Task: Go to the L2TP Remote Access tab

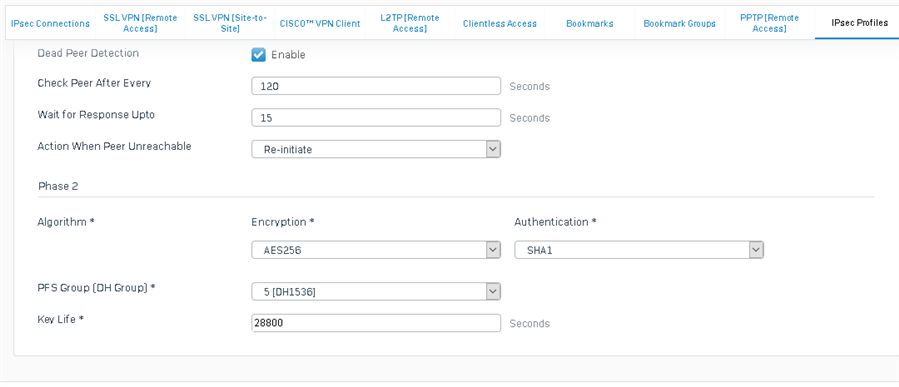Action: pos(410,24)
